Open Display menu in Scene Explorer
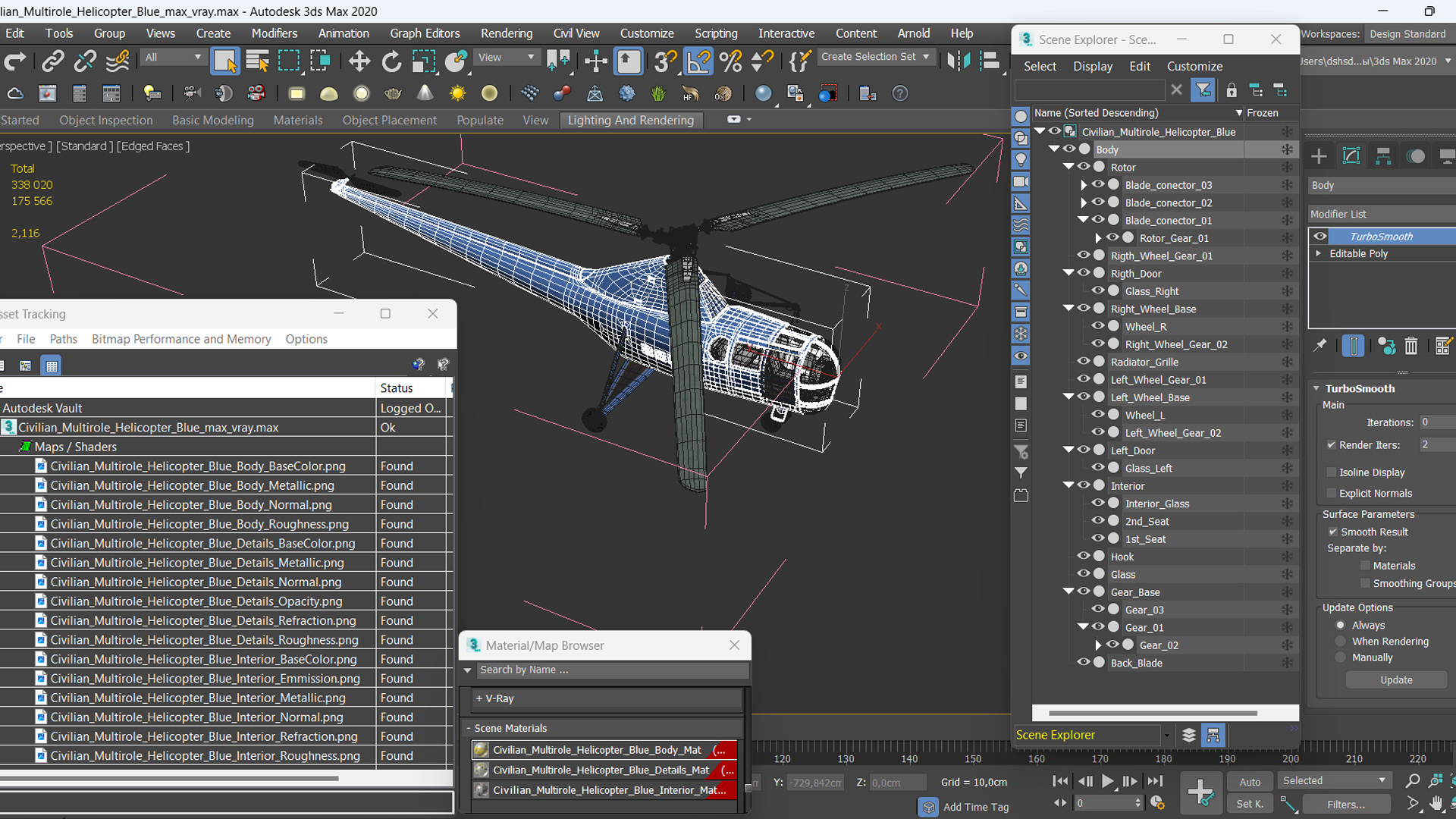Viewport: 1456px width, 819px height. tap(1092, 66)
